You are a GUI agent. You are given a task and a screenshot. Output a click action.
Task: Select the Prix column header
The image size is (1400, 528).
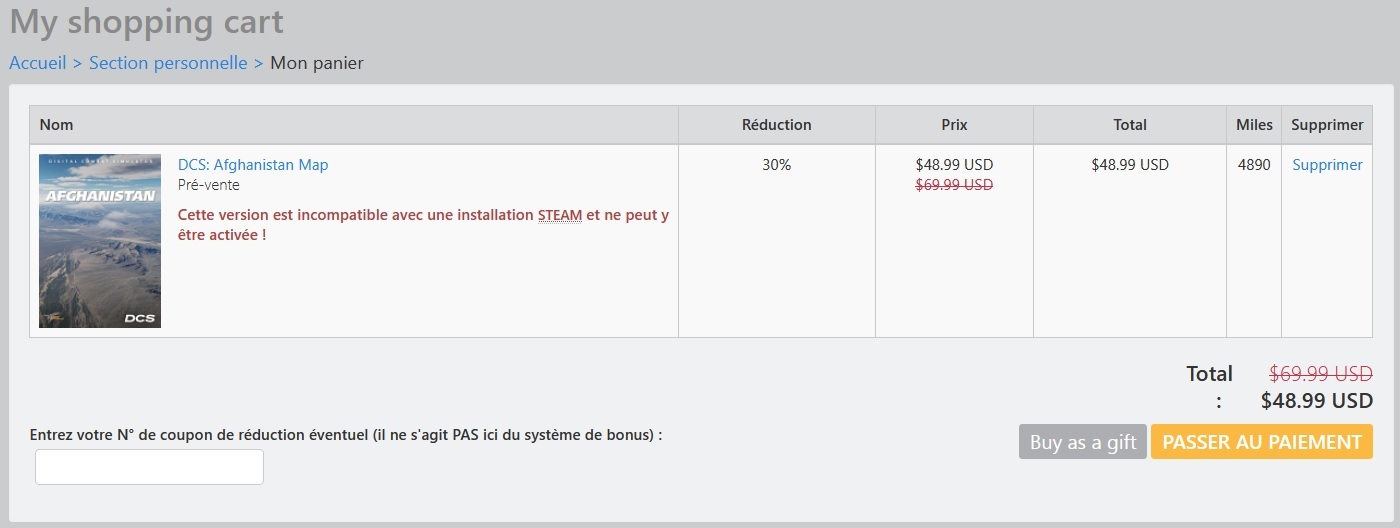tap(954, 125)
